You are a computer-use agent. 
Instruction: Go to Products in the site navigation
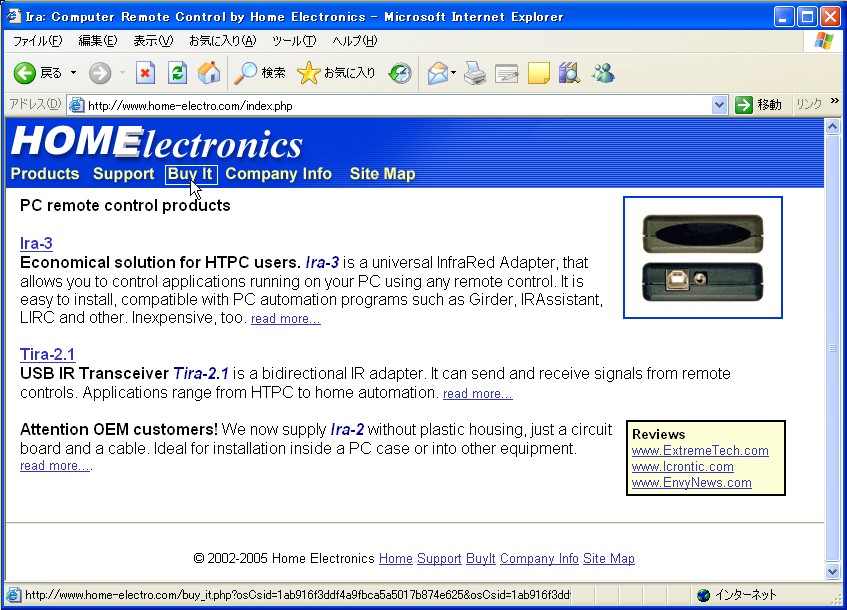[x=45, y=174]
